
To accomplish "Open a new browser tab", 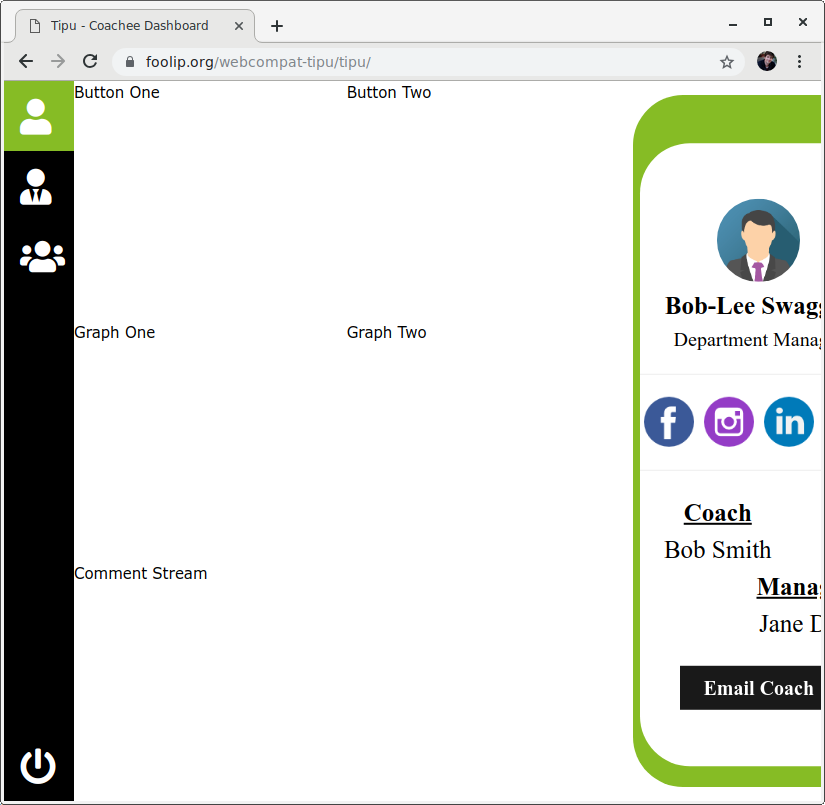I will click(276, 25).
